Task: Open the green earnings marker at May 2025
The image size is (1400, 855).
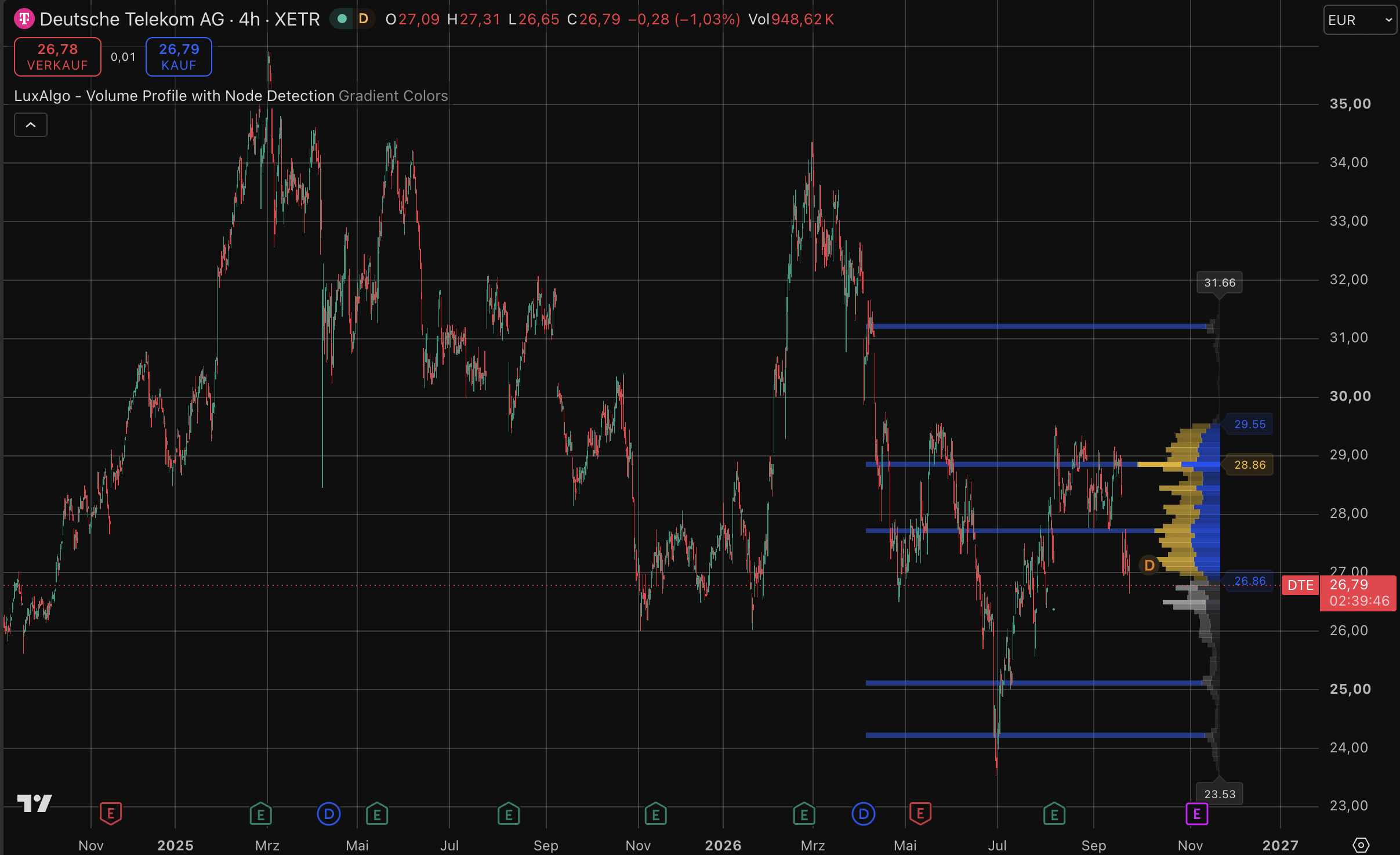Action: 377,813
